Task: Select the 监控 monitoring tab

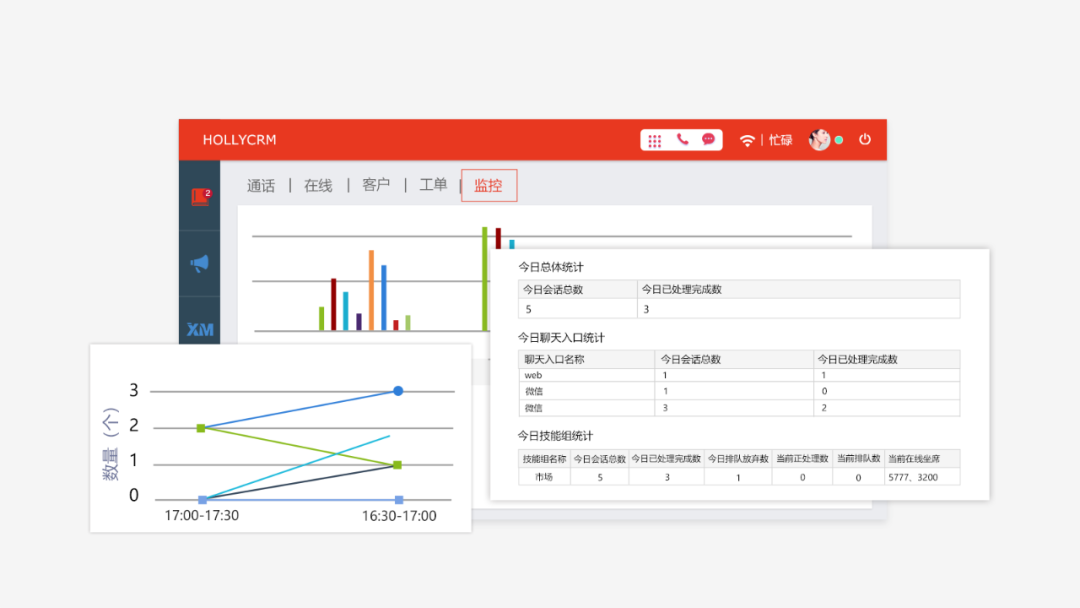Action: pyautogui.click(x=489, y=185)
